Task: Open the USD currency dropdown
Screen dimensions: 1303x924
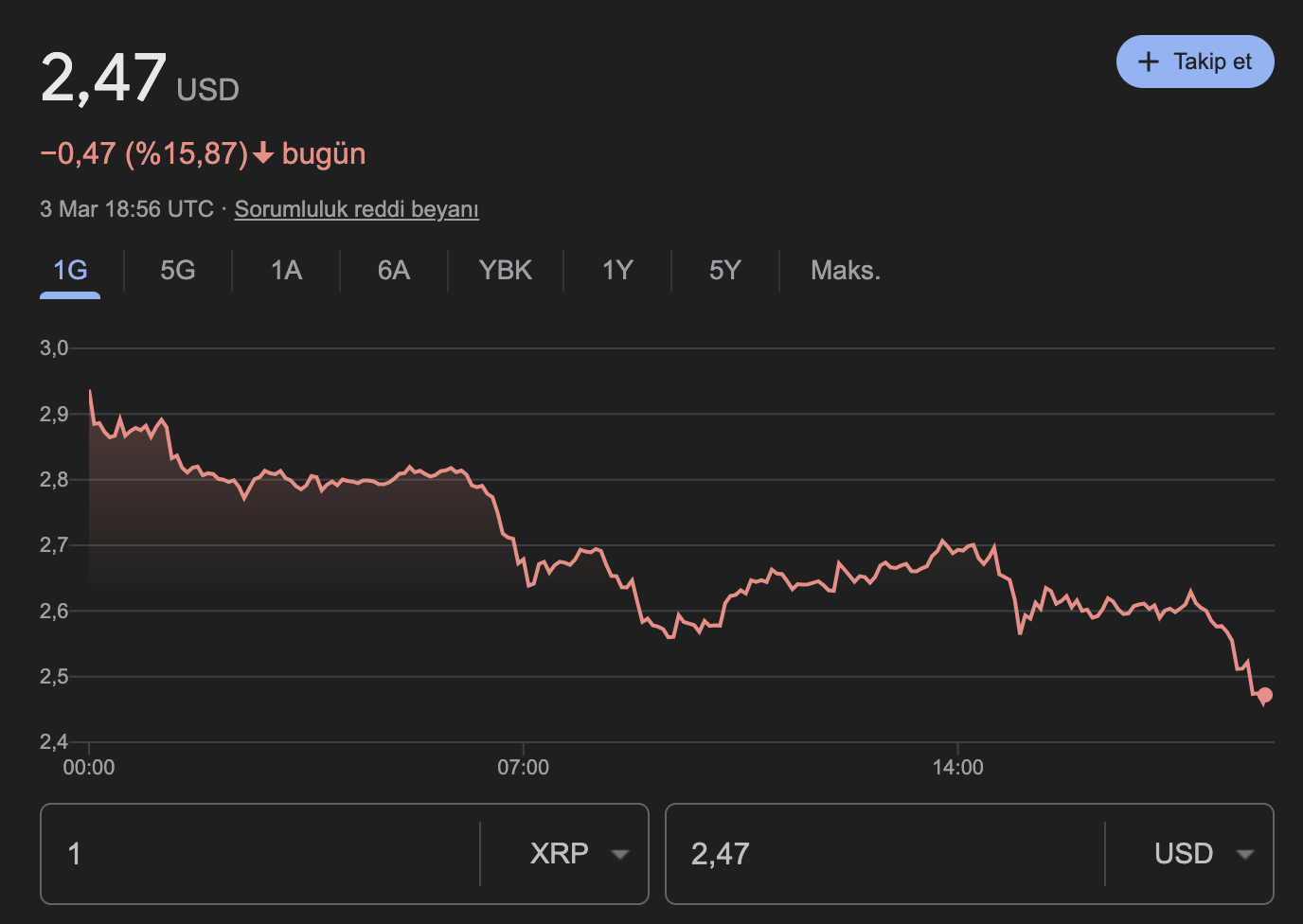Action: click(x=1189, y=854)
